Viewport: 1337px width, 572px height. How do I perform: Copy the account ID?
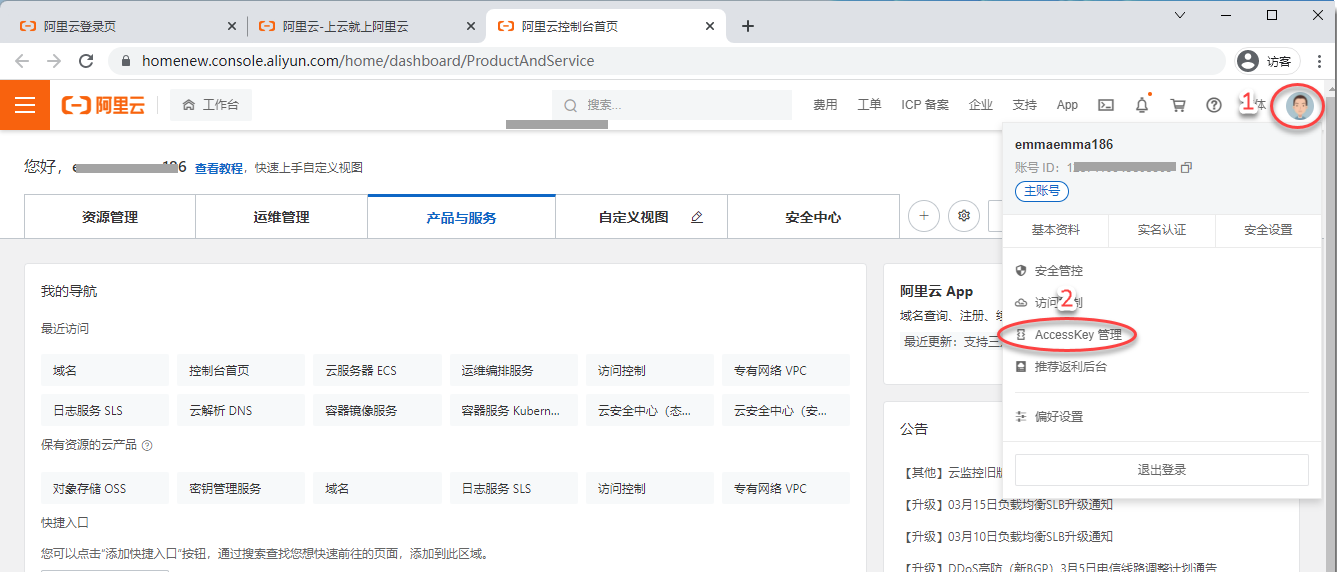click(x=1186, y=167)
